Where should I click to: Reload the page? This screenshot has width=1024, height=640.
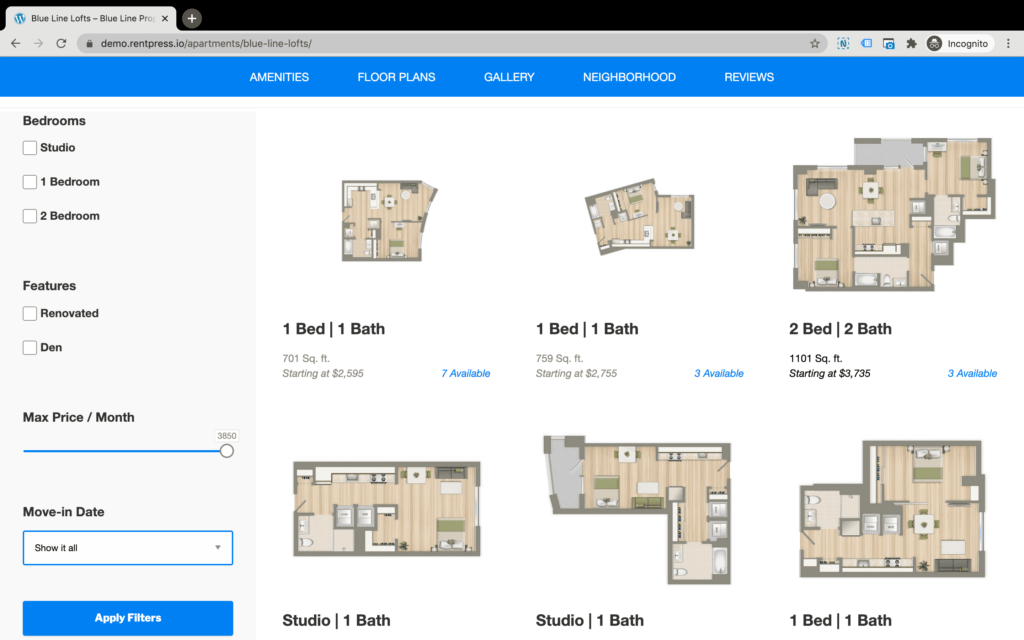pyautogui.click(x=61, y=44)
